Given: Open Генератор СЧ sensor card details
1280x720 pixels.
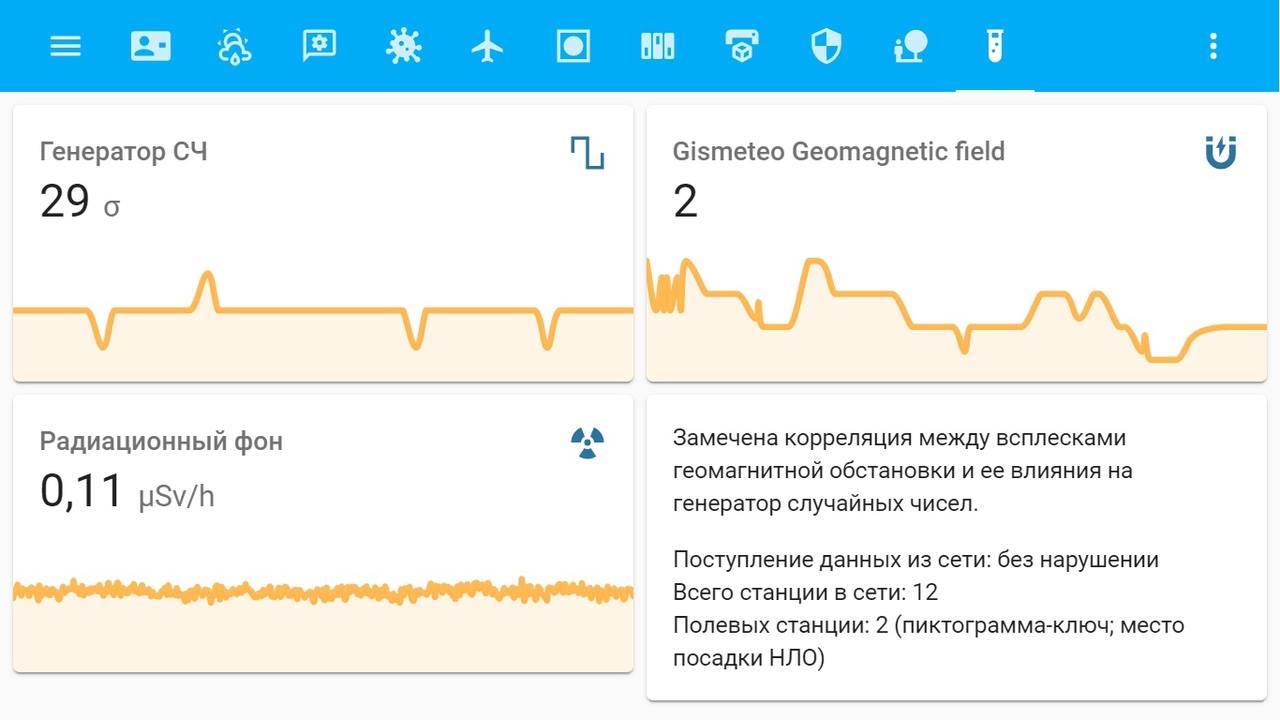Looking at the screenshot, I should tap(323, 243).
